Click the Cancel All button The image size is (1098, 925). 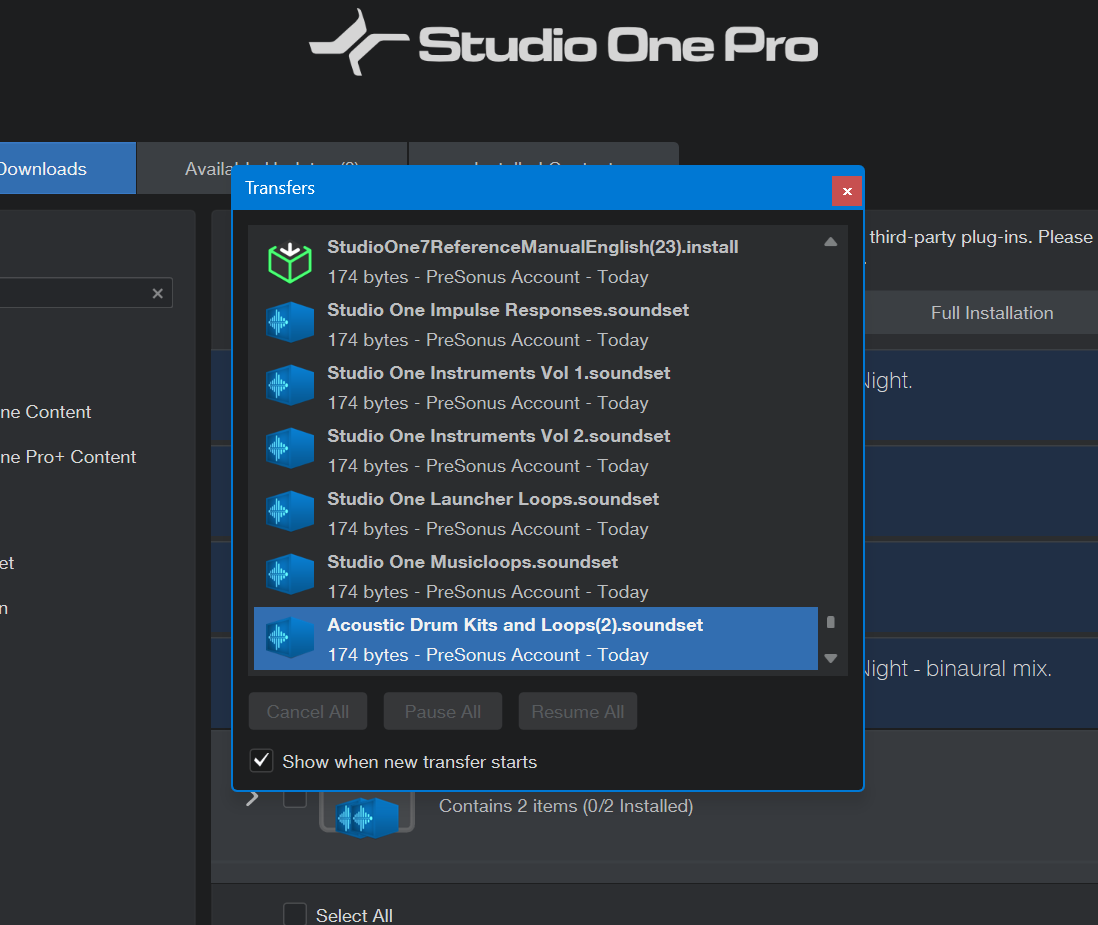point(308,711)
